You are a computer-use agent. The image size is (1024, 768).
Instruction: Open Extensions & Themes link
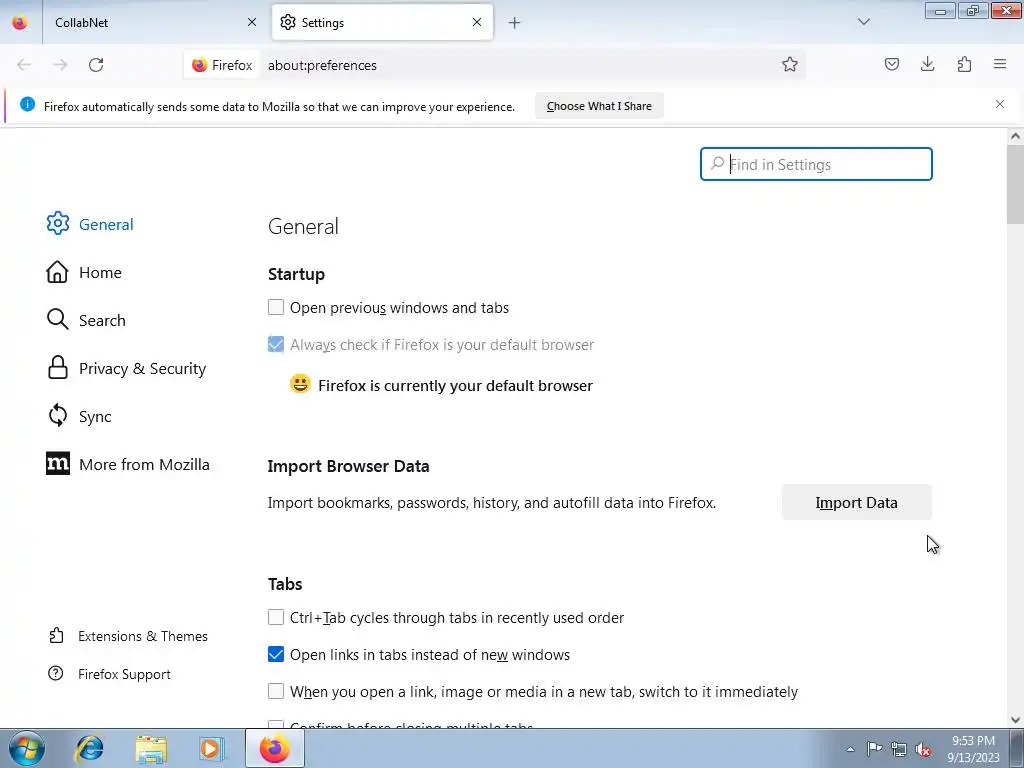[128, 636]
